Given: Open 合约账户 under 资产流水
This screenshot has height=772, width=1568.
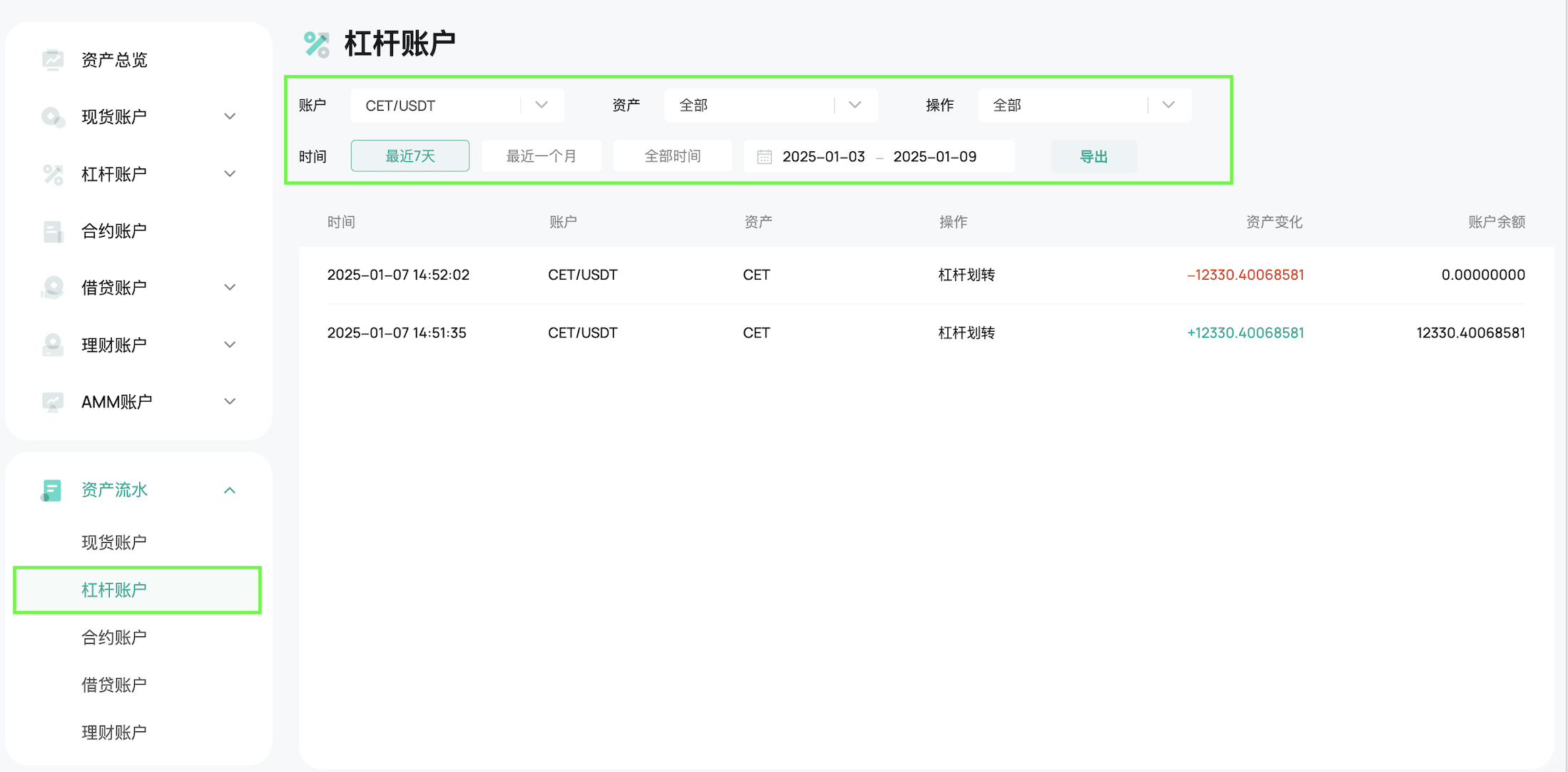Looking at the screenshot, I should [114, 637].
